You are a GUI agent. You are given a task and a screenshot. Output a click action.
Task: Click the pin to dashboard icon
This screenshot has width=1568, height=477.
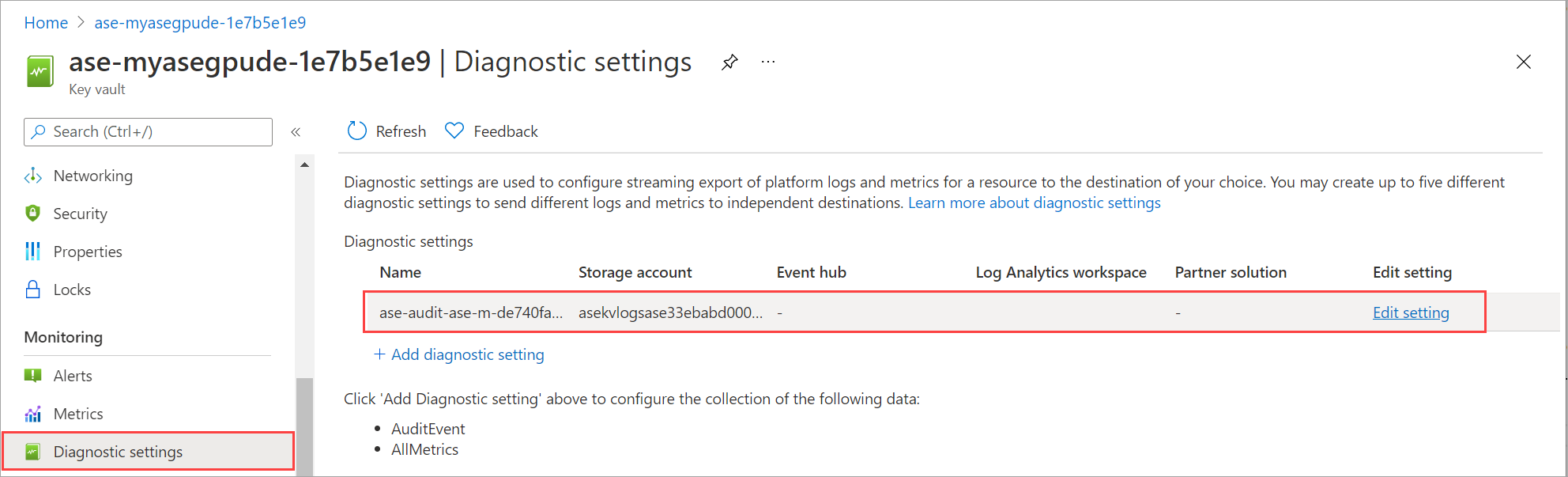729,62
